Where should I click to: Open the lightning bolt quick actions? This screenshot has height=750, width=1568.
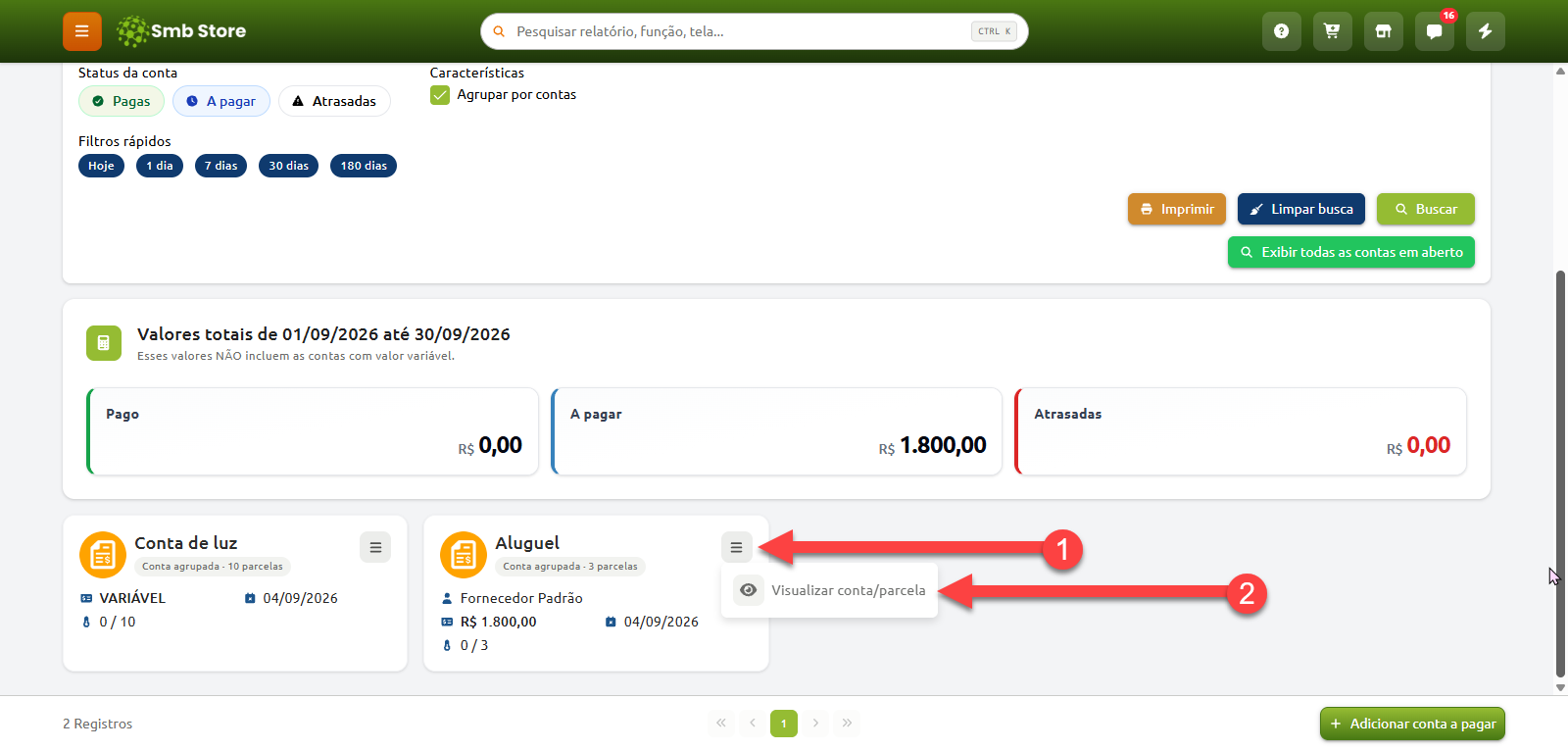click(x=1485, y=31)
